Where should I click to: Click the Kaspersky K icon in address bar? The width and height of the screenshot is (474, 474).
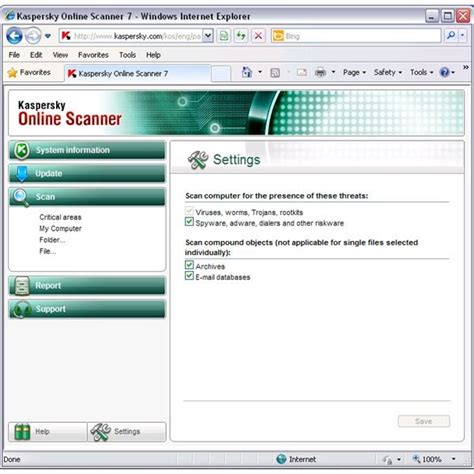pos(66,36)
